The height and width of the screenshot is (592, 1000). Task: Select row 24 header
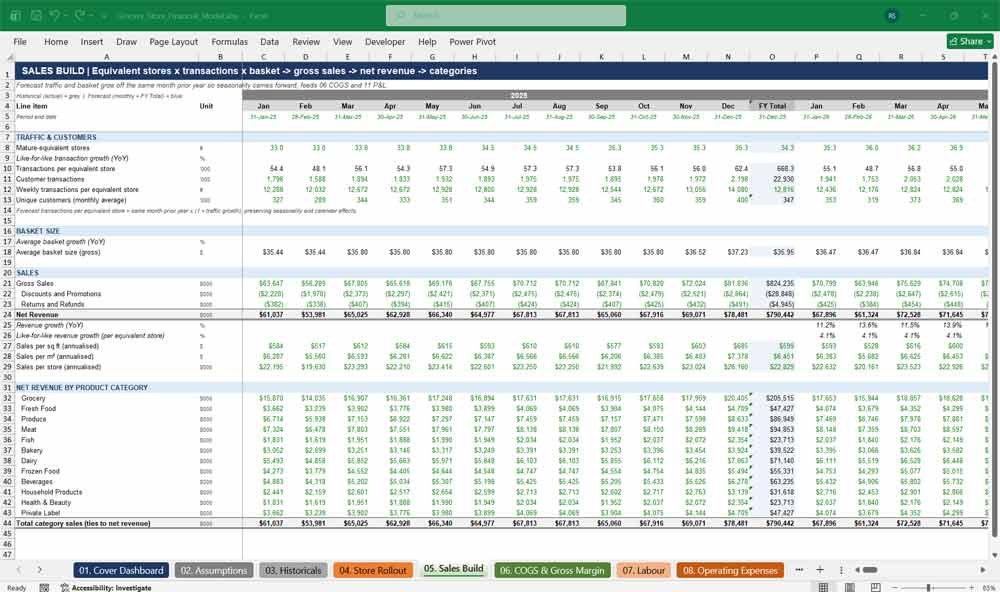click(x=7, y=314)
